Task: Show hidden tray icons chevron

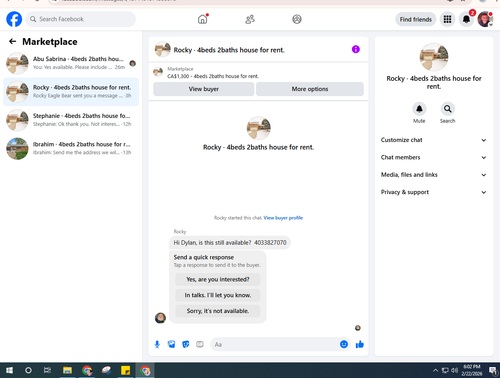Action: (x=435, y=370)
